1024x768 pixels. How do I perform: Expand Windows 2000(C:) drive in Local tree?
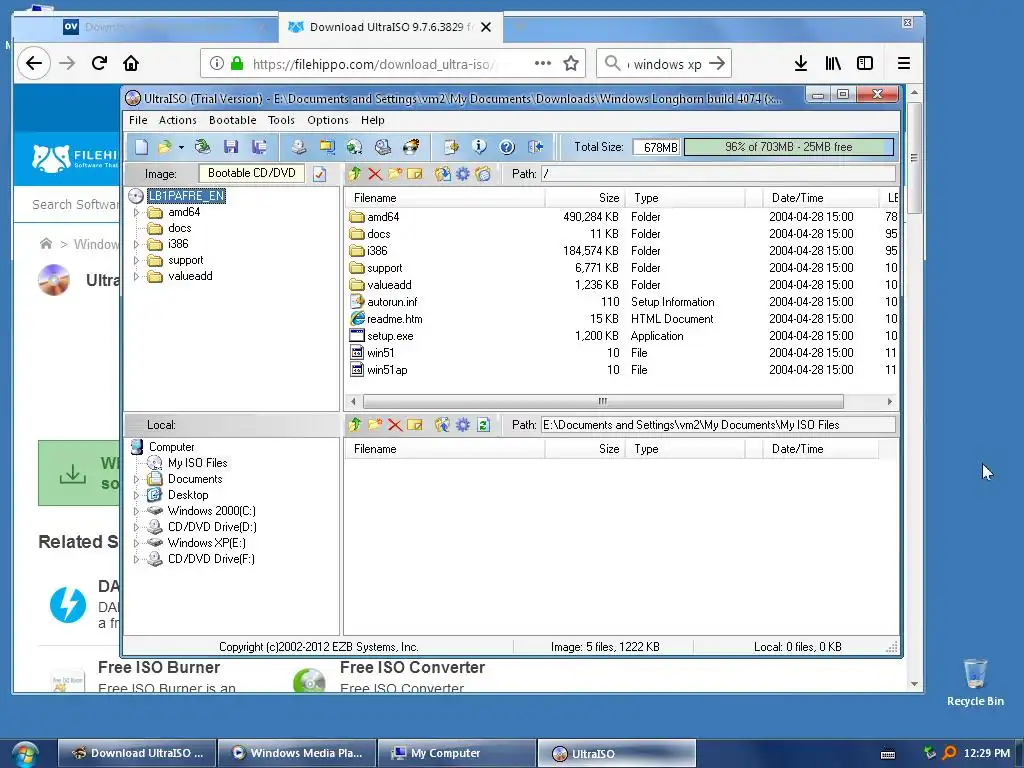[136, 511]
